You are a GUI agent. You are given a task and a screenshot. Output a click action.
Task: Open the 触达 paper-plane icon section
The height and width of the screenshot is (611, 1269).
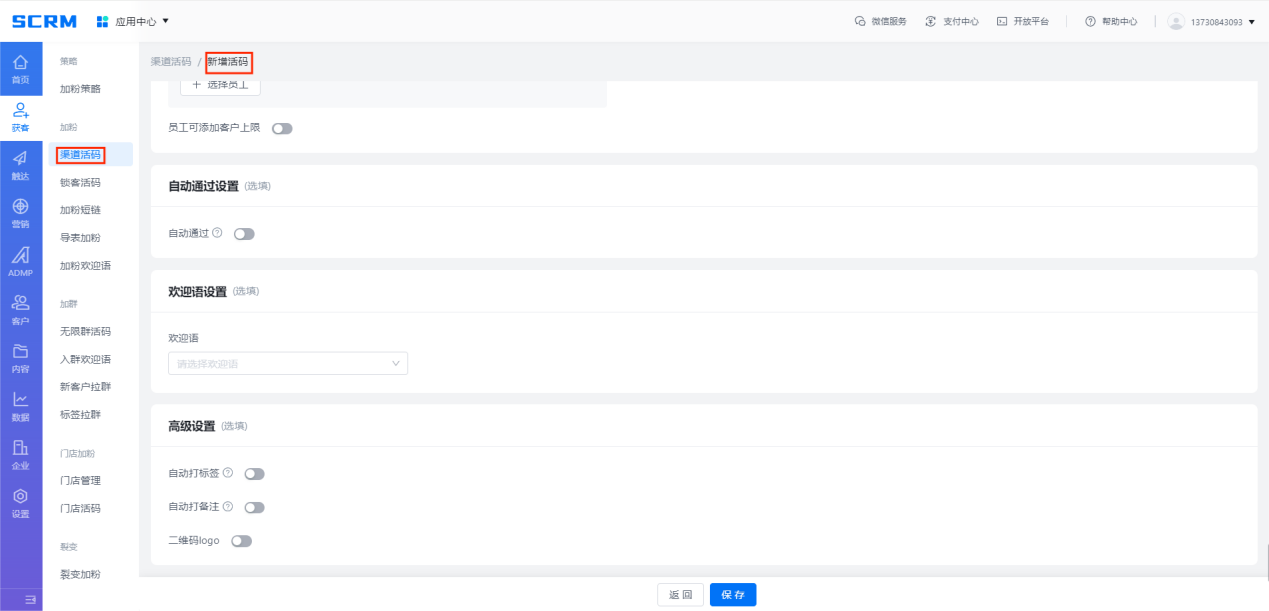(x=20, y=163)
